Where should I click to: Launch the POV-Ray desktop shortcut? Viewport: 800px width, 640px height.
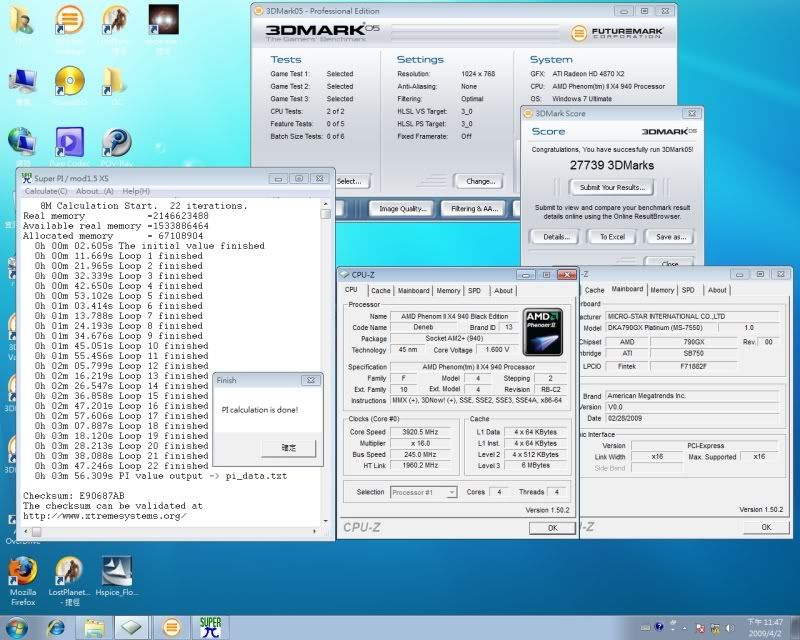click(116, 141)
